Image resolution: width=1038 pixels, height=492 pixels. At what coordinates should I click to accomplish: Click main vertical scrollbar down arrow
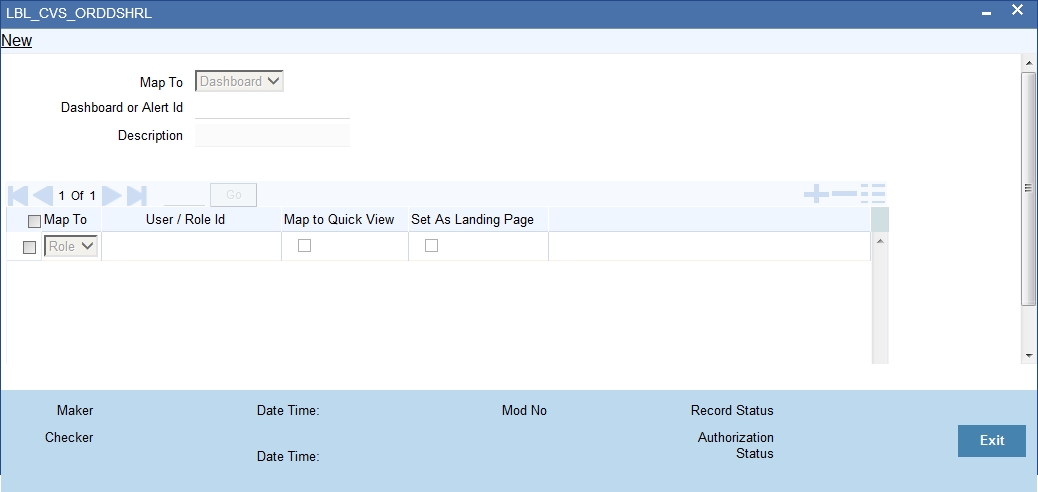coord(1029,356)
